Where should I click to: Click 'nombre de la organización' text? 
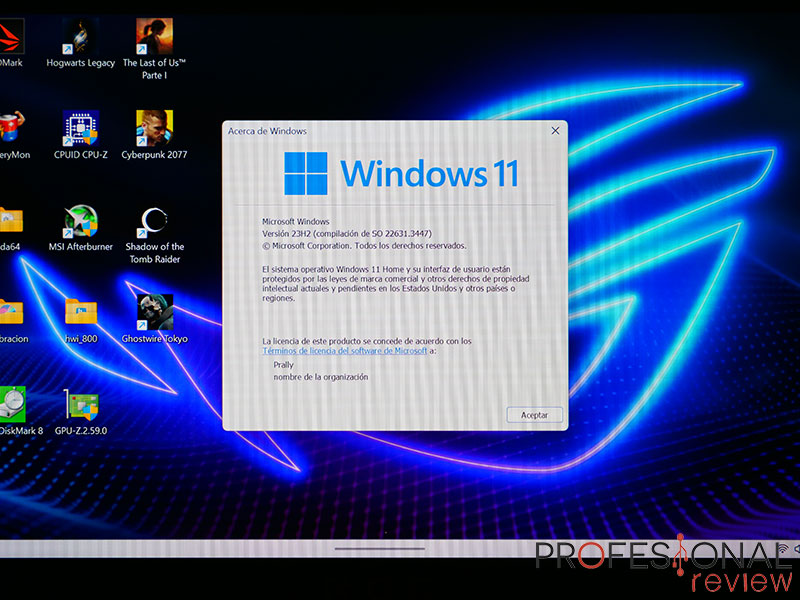(320, 377)
